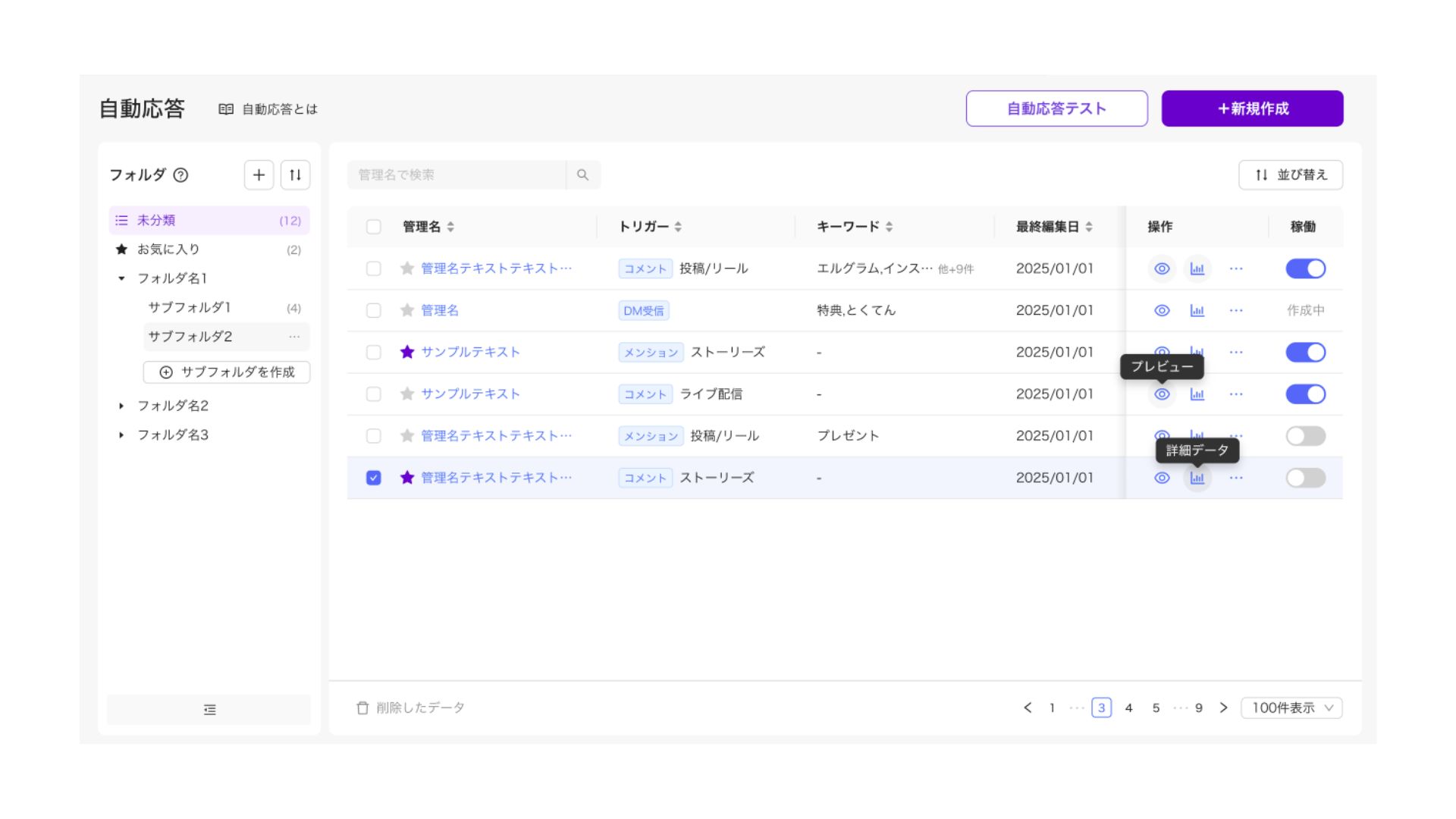
Task: Expand フォルダ名2 in folder tree
Action: 121,406
